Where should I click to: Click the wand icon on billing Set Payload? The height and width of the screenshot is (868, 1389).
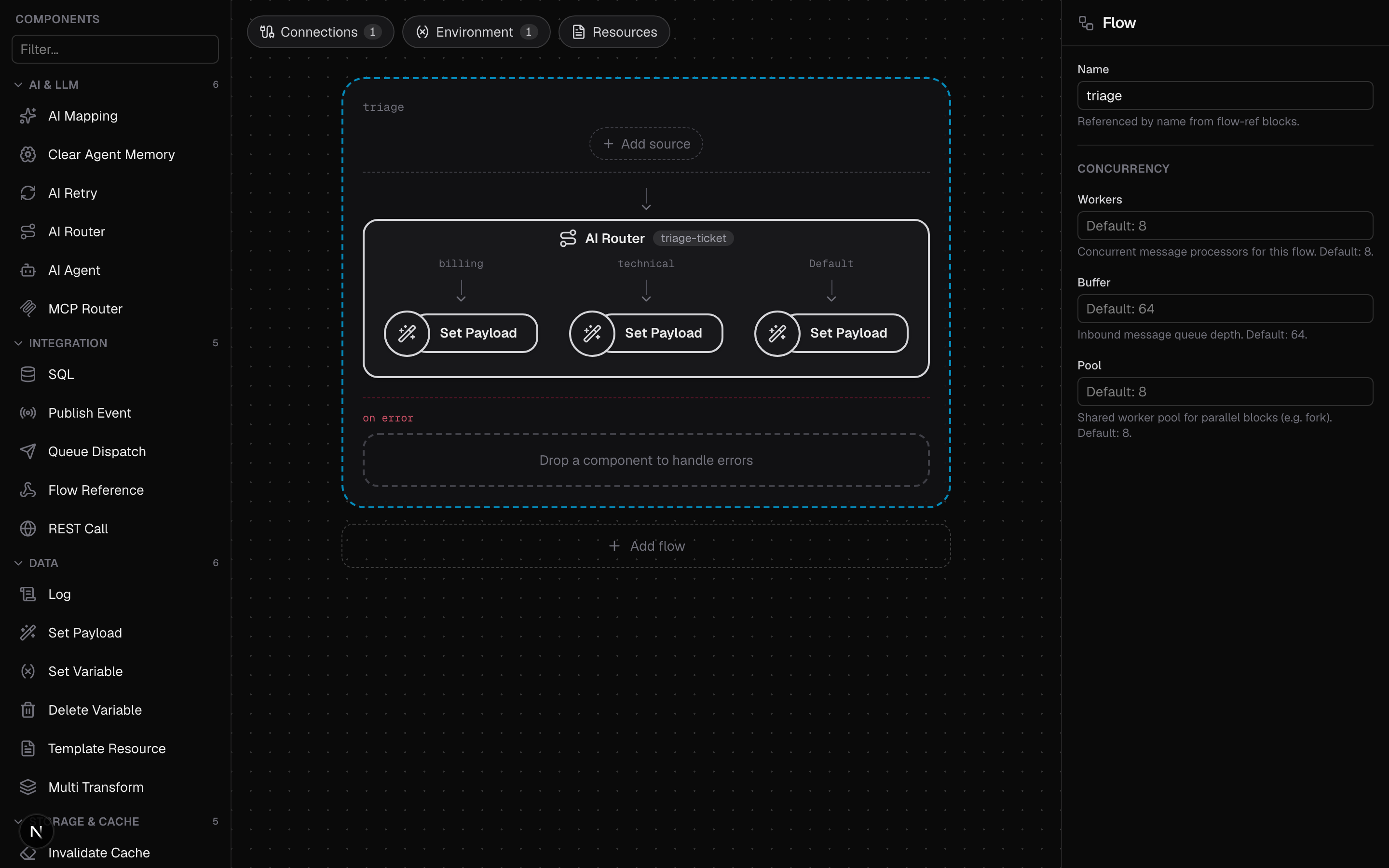[407, 333]
